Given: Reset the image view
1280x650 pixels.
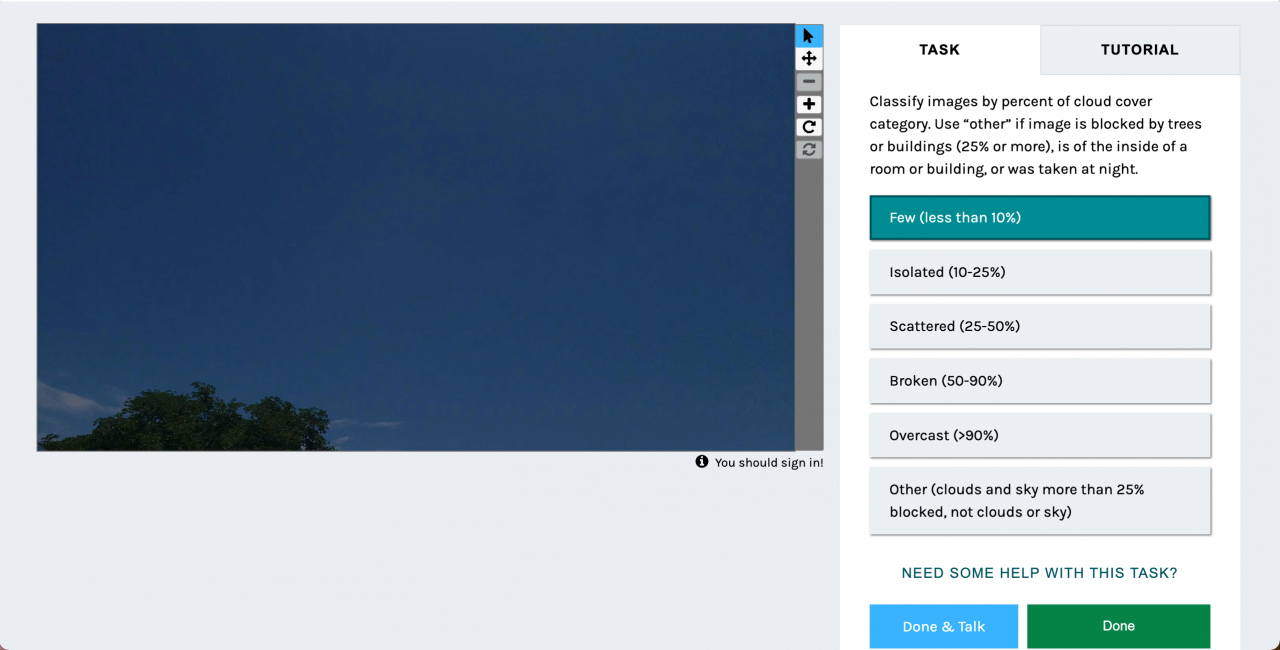Looking at the screenshot, I should [x=809, y=149].
